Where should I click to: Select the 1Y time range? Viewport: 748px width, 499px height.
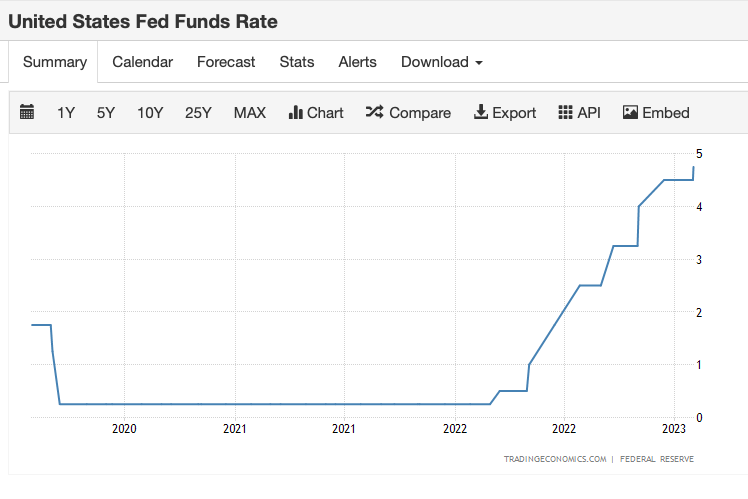click(66, 113)
